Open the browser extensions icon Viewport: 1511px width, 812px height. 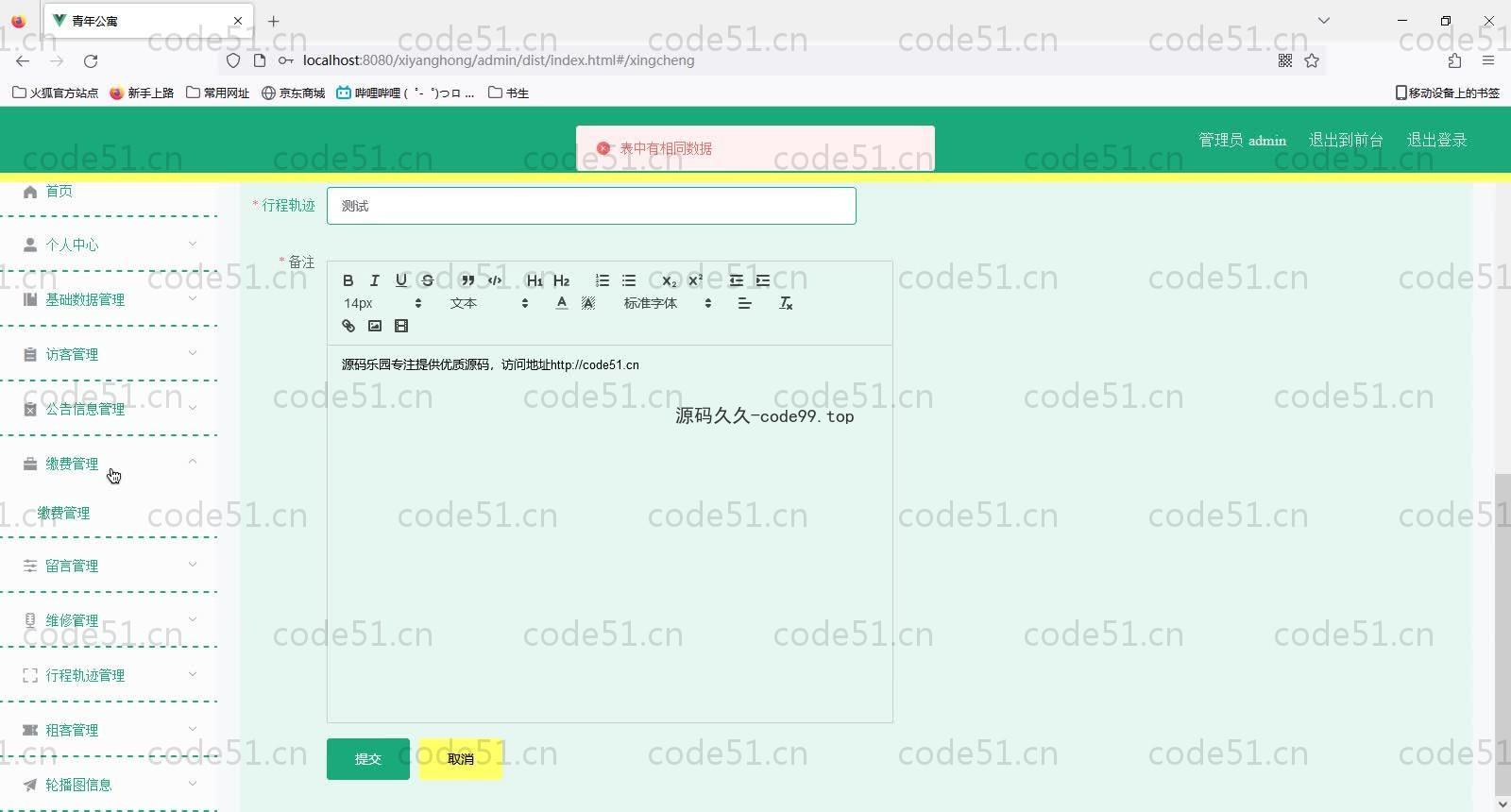click(x=1454, y=60)
